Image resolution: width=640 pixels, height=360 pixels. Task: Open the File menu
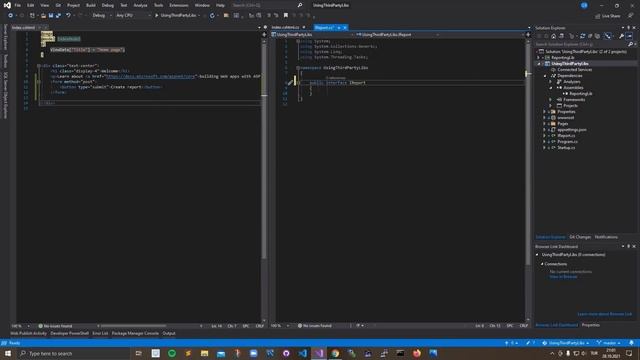[x=18, y=5]
